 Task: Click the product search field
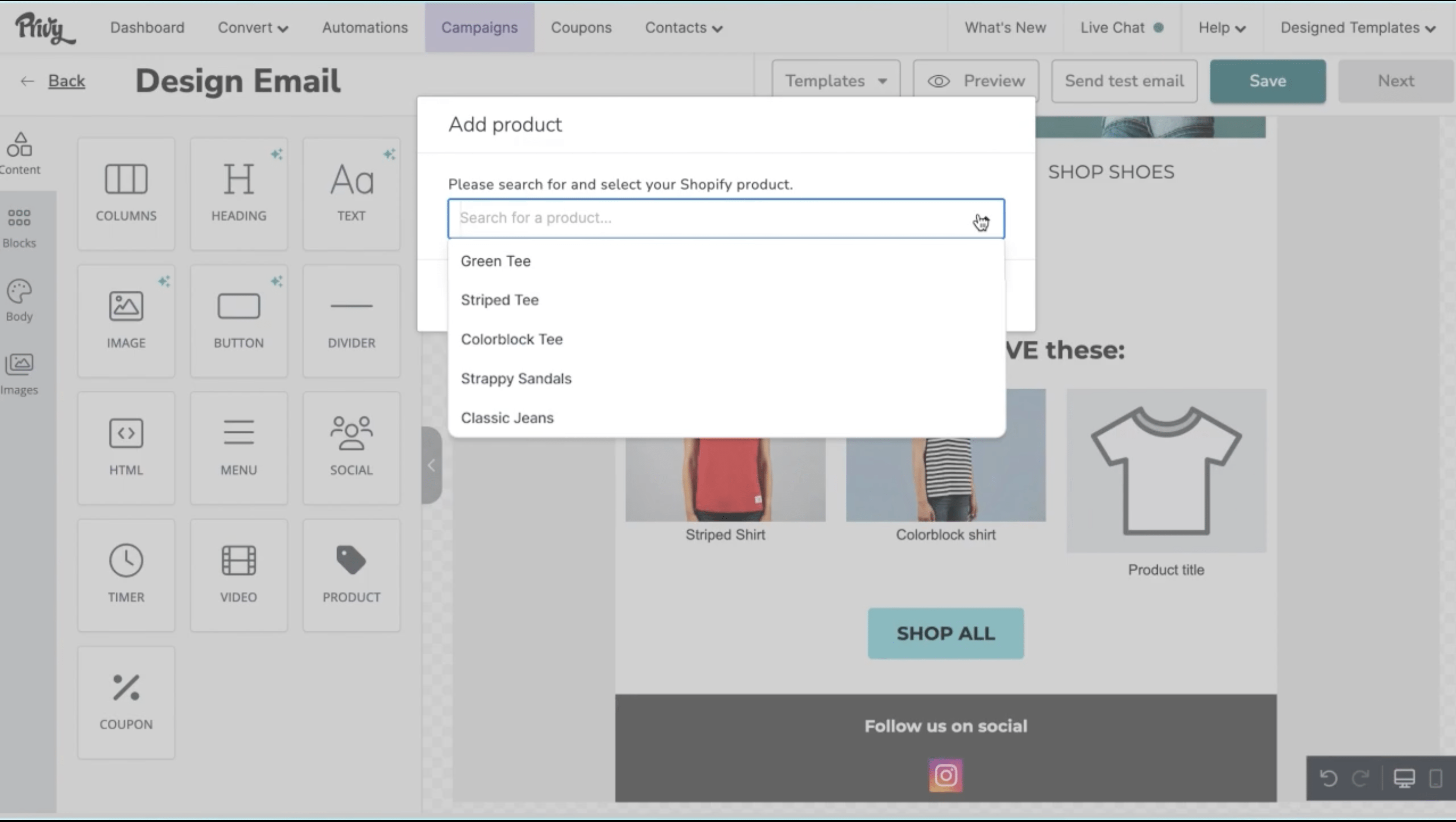726,218
